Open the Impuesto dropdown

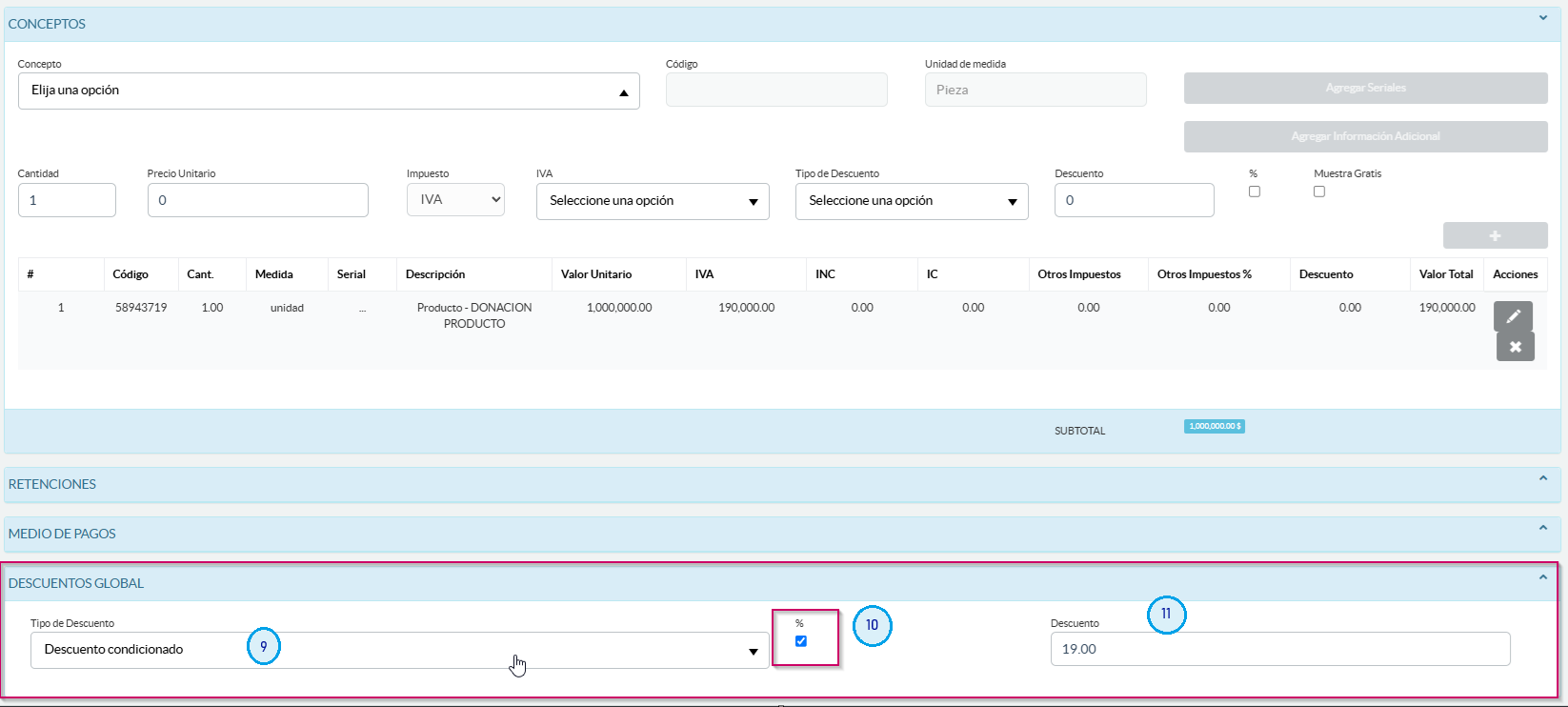click(x=455, y=200)
